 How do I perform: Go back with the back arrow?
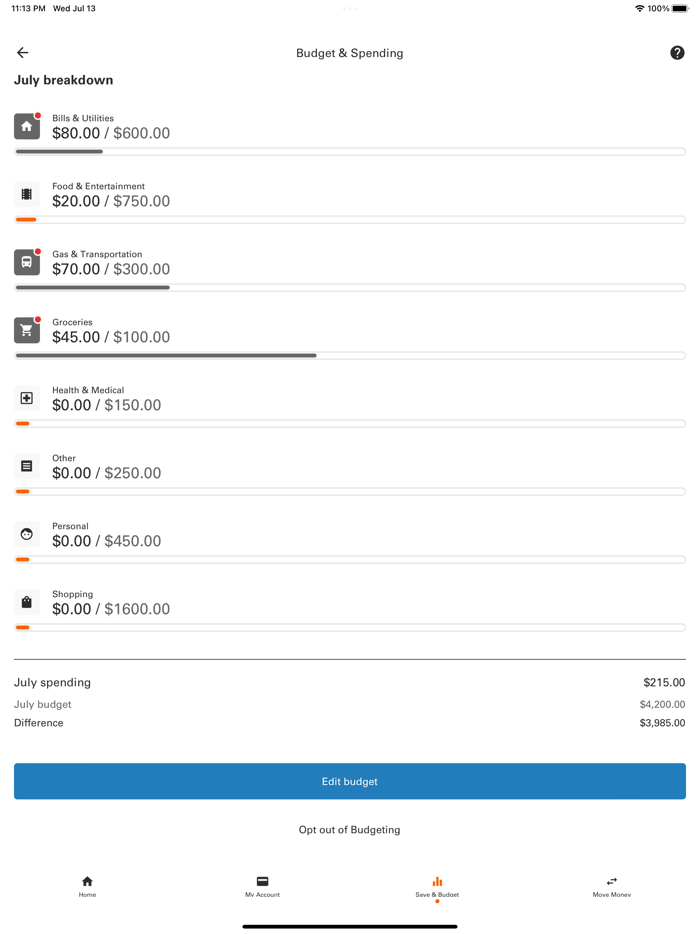tap(22, 52)
